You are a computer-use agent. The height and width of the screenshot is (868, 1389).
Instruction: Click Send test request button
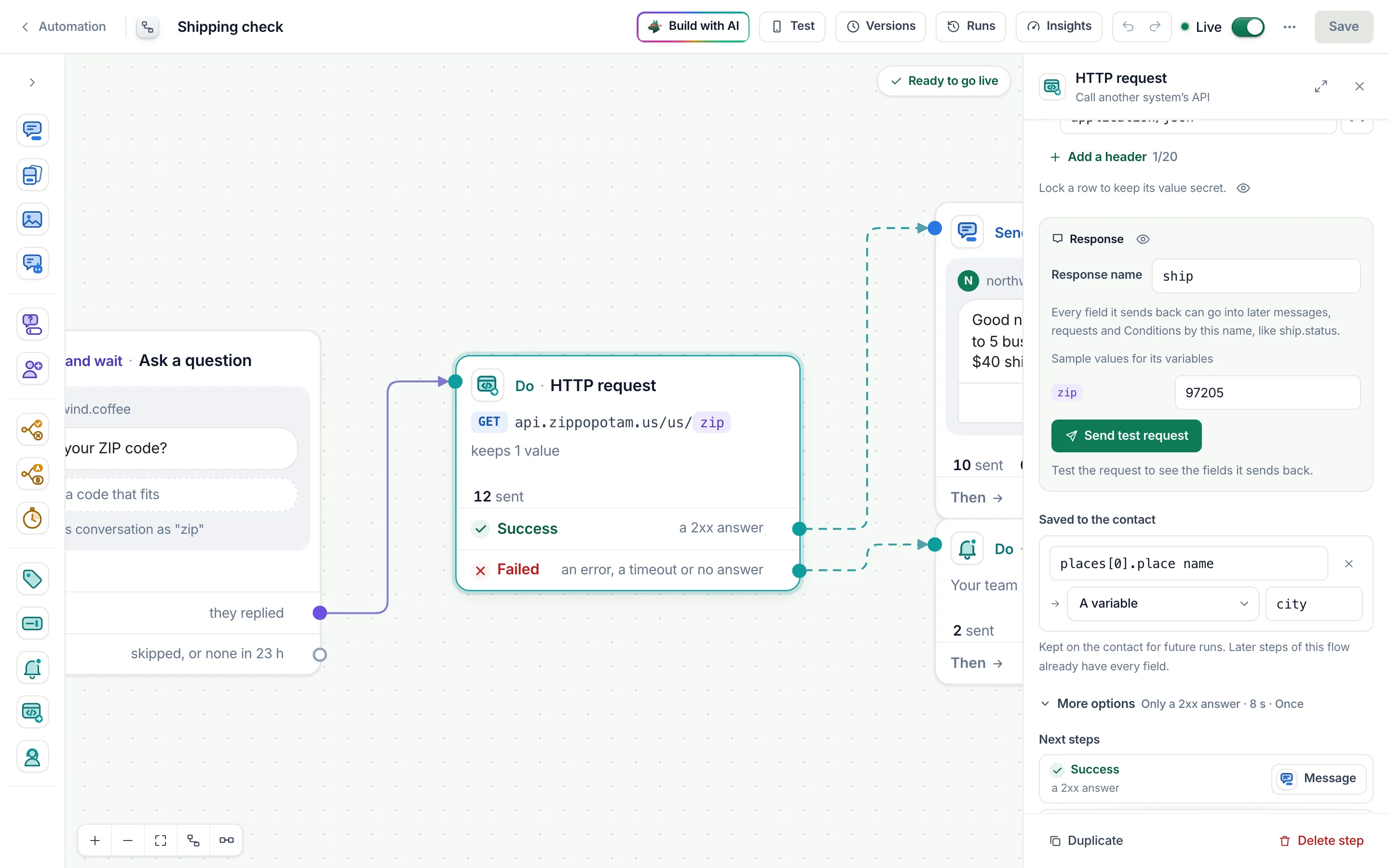(1126, 436)
